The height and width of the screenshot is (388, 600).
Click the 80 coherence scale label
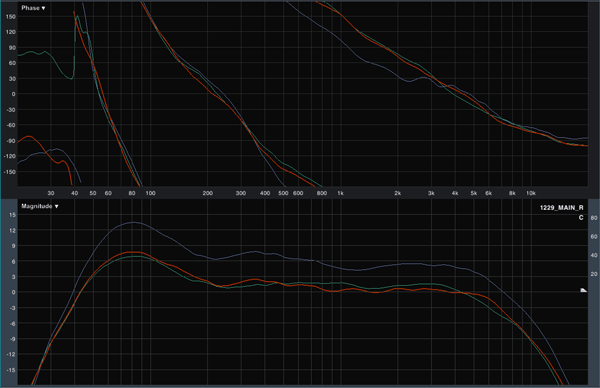[x=594, y=218]
